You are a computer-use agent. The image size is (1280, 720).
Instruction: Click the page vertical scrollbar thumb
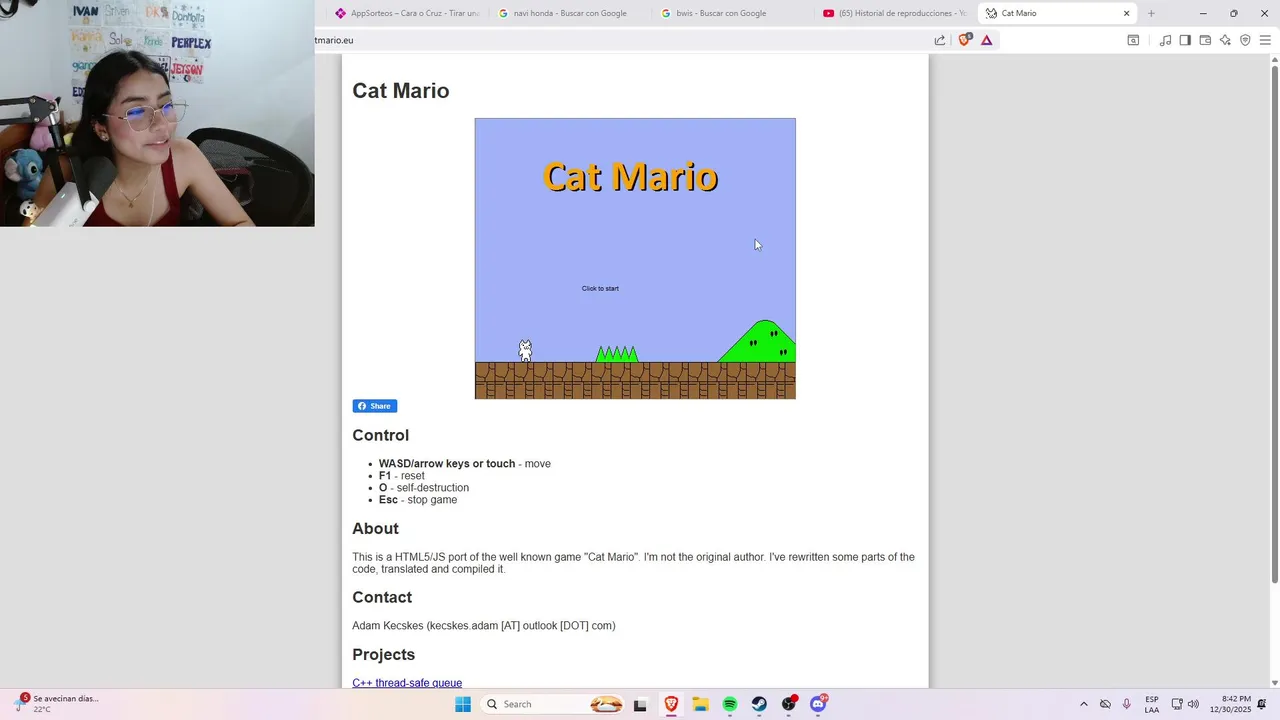(1274, 323)
